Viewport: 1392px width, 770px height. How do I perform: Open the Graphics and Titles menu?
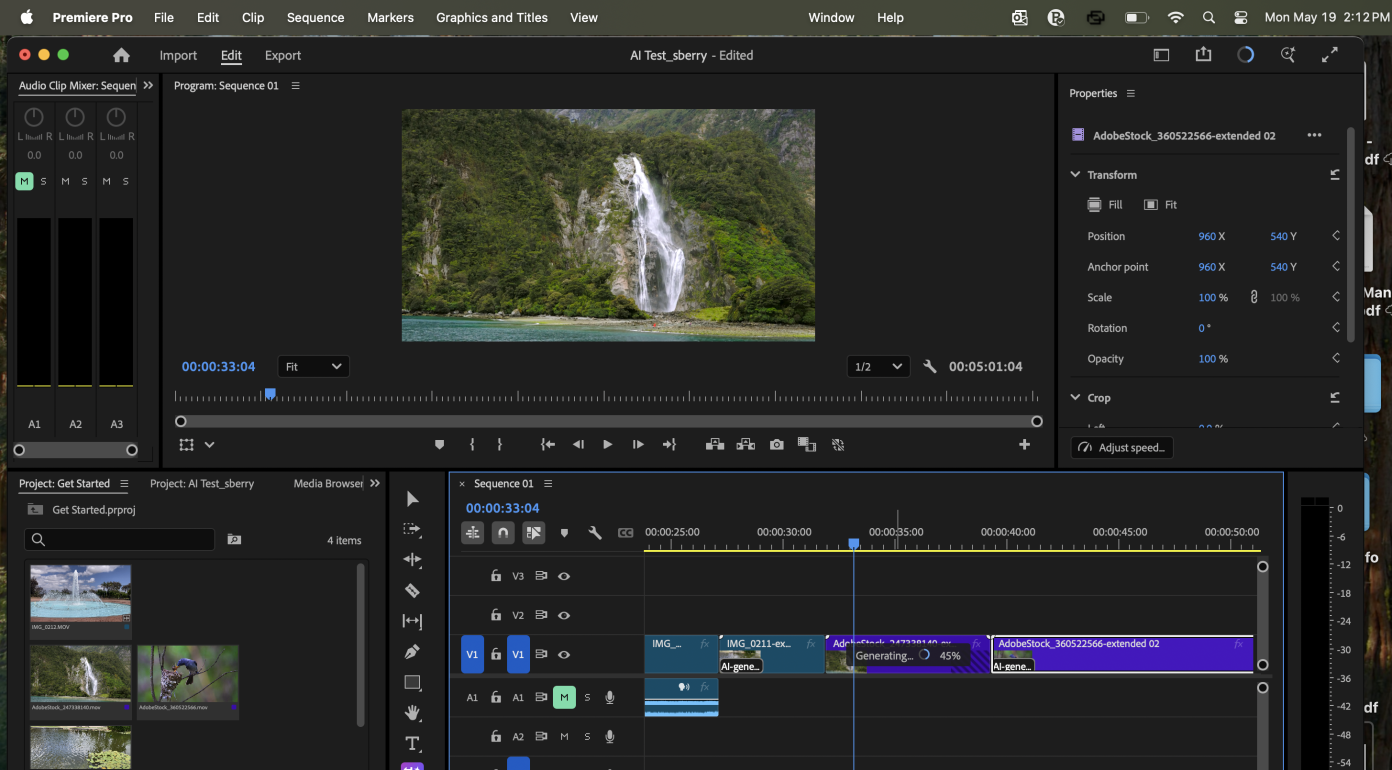pyautogui.click(x=492, y=17)
